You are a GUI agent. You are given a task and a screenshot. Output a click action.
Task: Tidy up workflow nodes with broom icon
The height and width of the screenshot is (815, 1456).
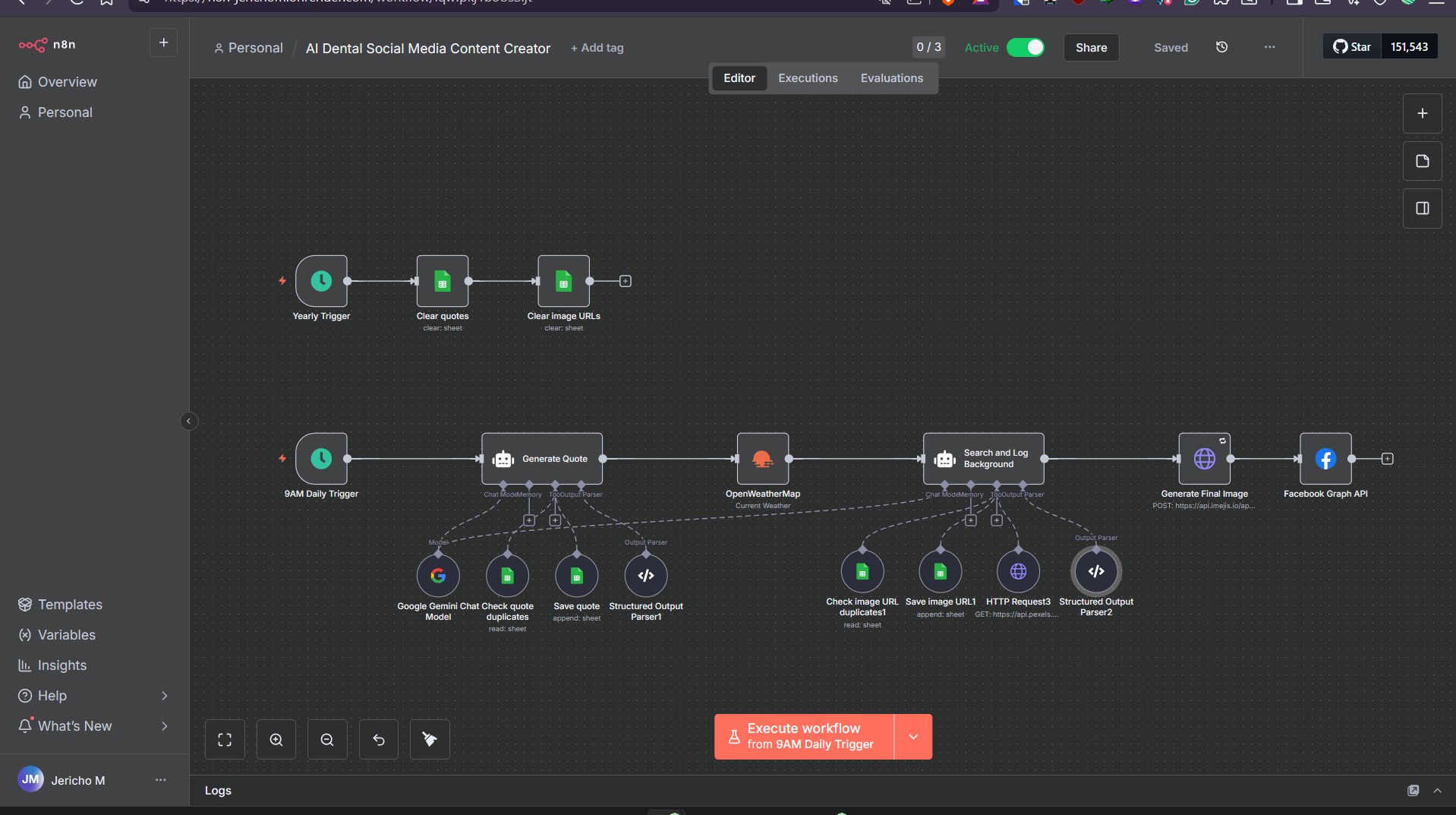click(x=430, y=740)
